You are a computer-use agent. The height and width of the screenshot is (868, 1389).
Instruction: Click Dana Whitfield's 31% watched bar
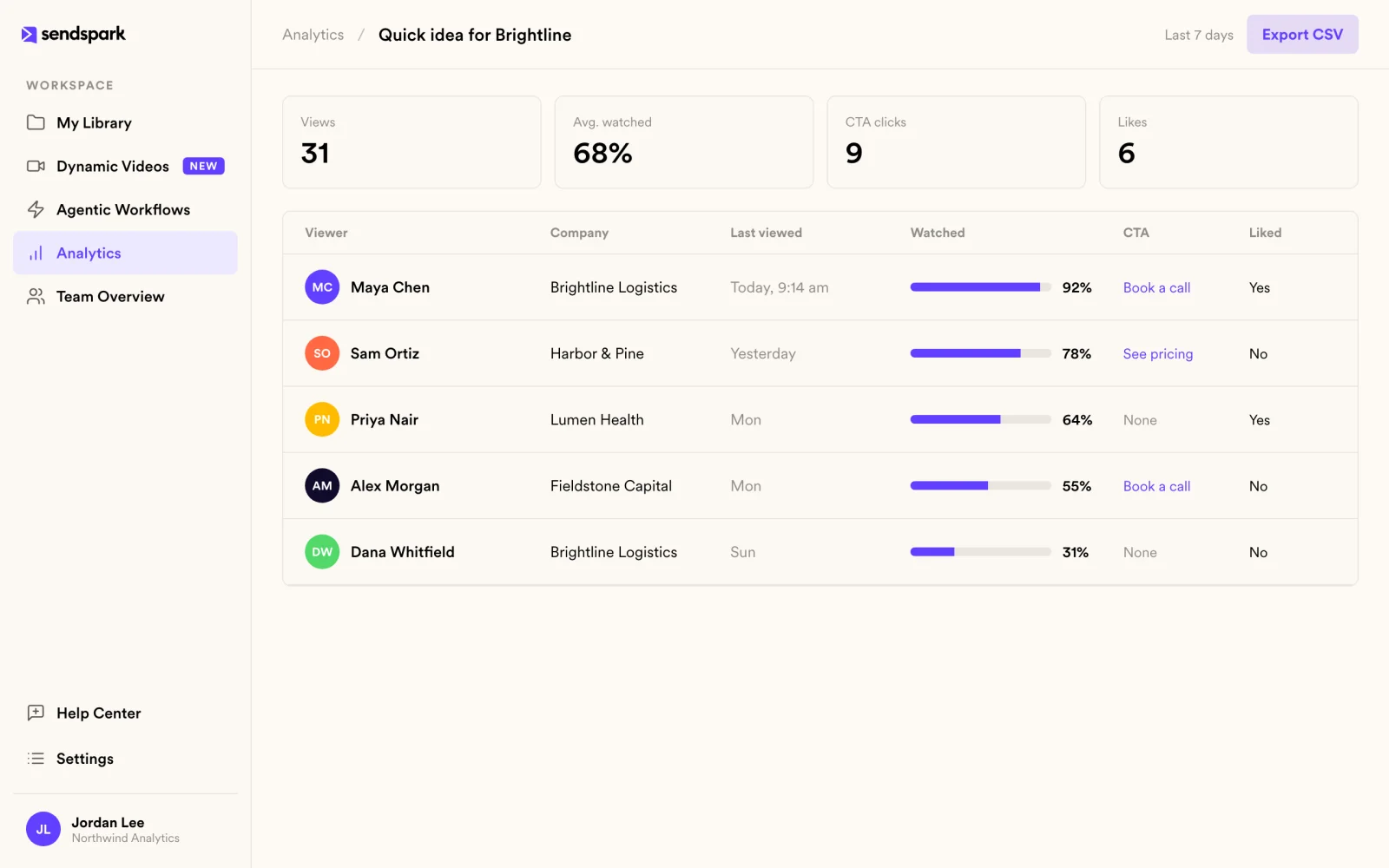(x=981, y=552)
